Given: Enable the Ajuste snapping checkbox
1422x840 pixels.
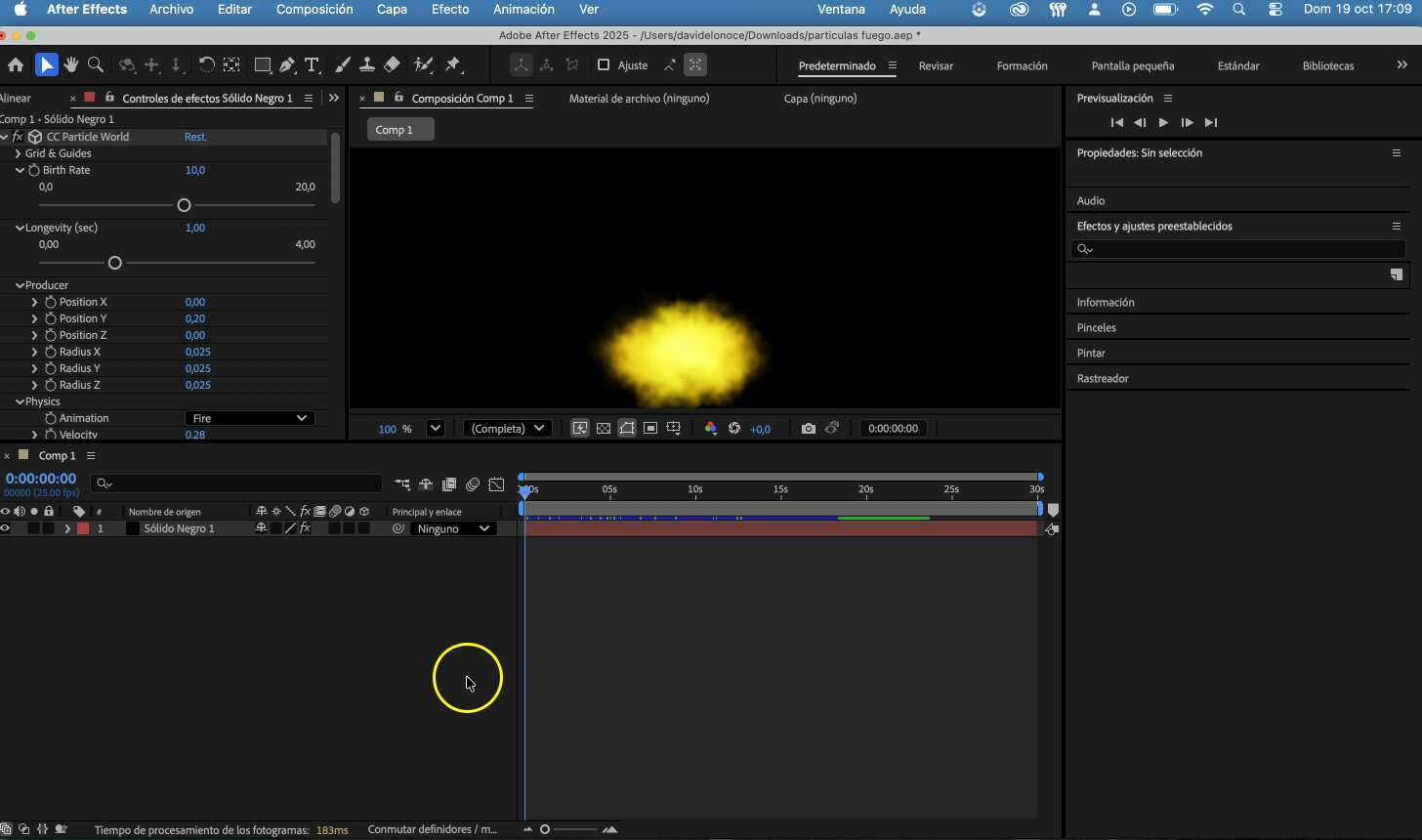Looking at the screenshot, I should point(604,65).
